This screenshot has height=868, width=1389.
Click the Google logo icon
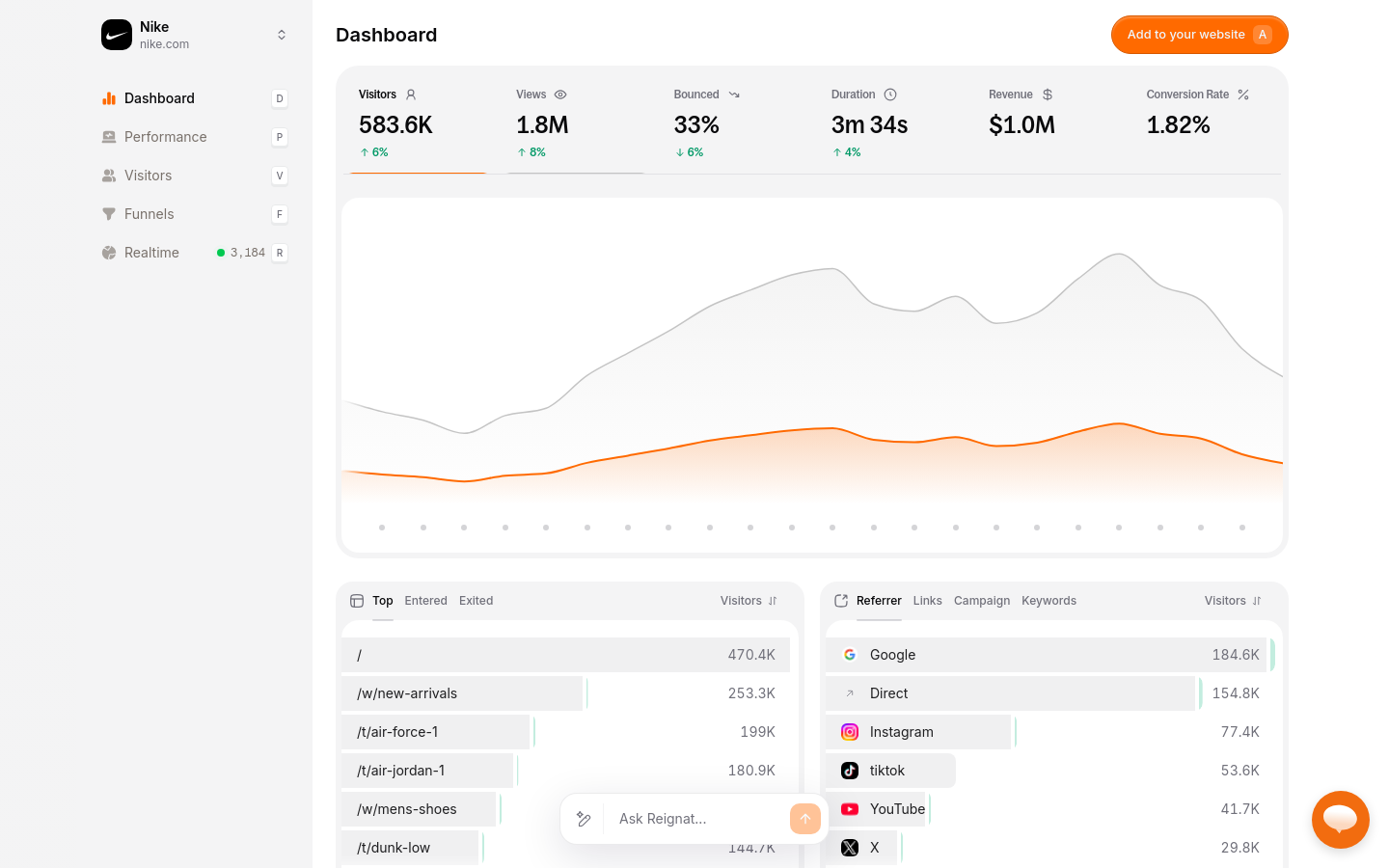(x=850, y=655)
